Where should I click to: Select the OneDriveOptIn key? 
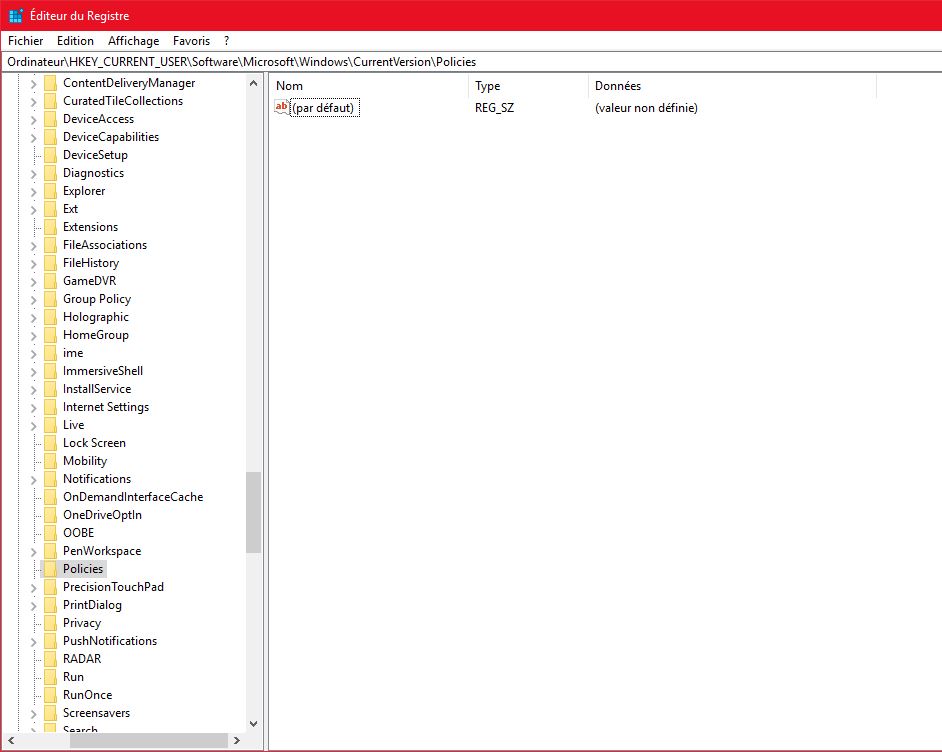(x=102, y=515)
